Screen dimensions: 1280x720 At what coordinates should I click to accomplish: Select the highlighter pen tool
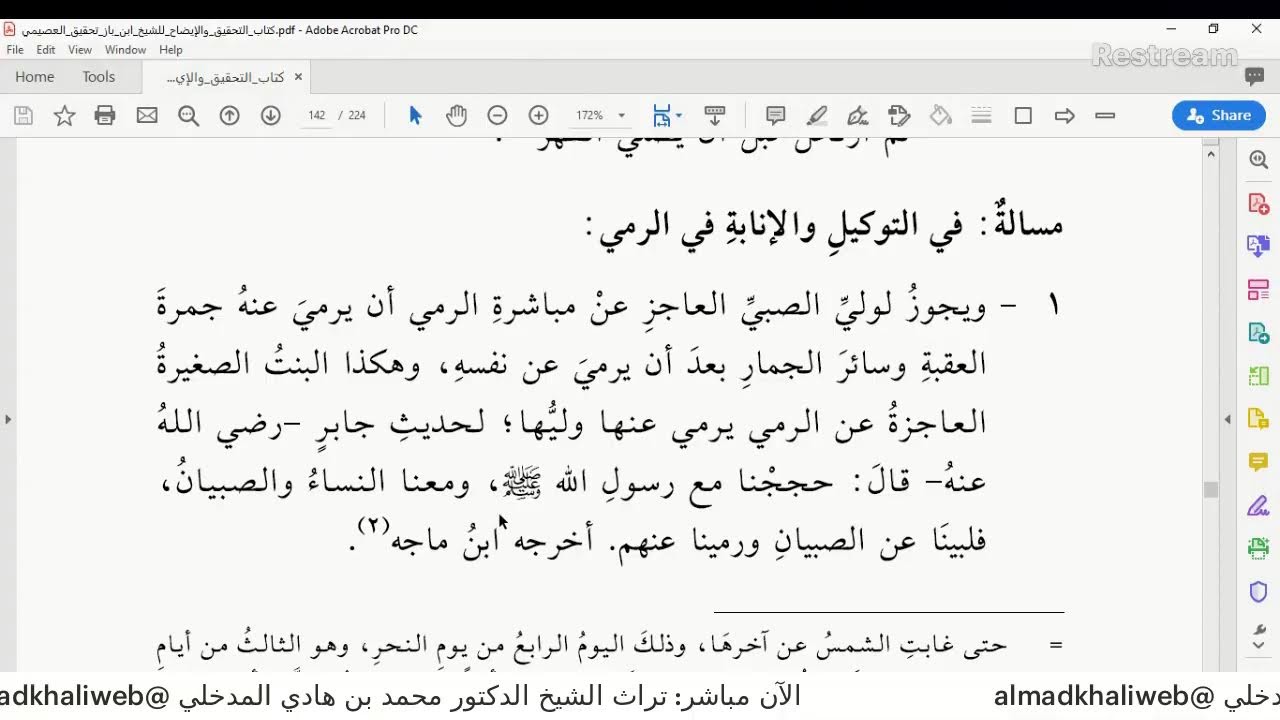pyautogui.click(x=816, y=116)
